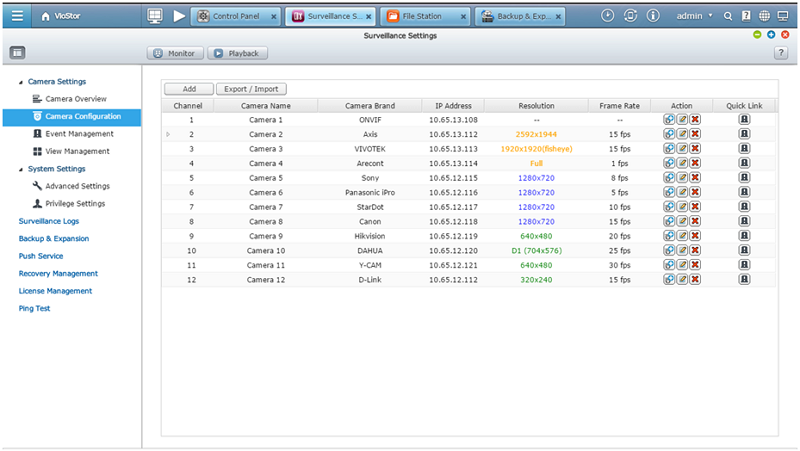Open Backup & Expansion in sidebar

(x=54, y=239)
